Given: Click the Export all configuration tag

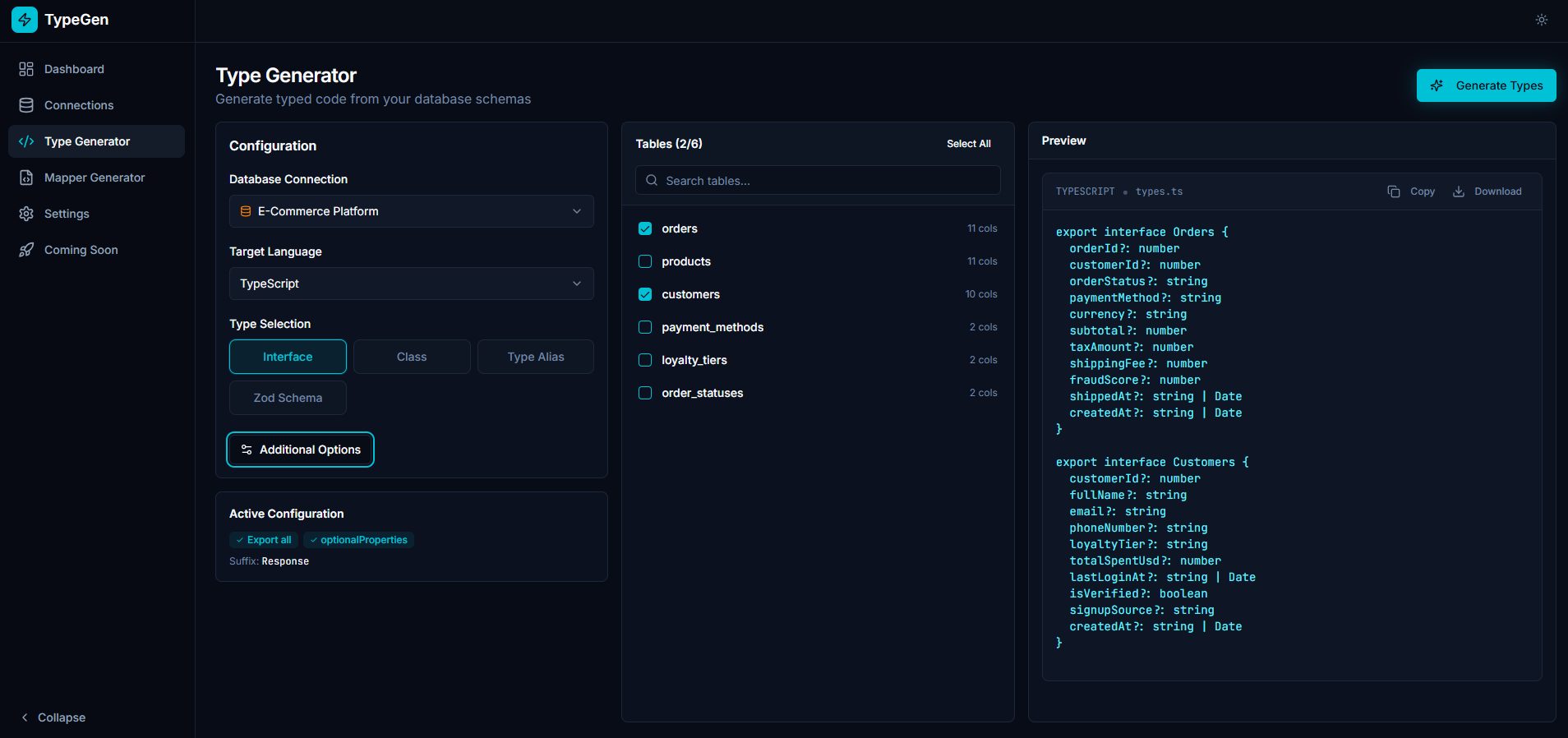Looking at the screenshot, I should (264, 540).
